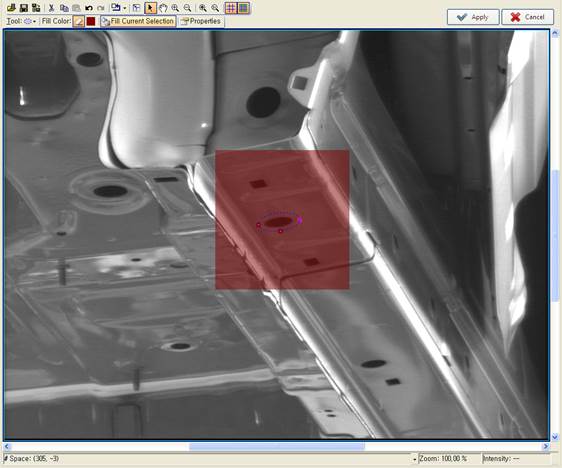This screenshot has height=468, width=562.
Task: Select the pointer arrow tool
Action: 150,8
